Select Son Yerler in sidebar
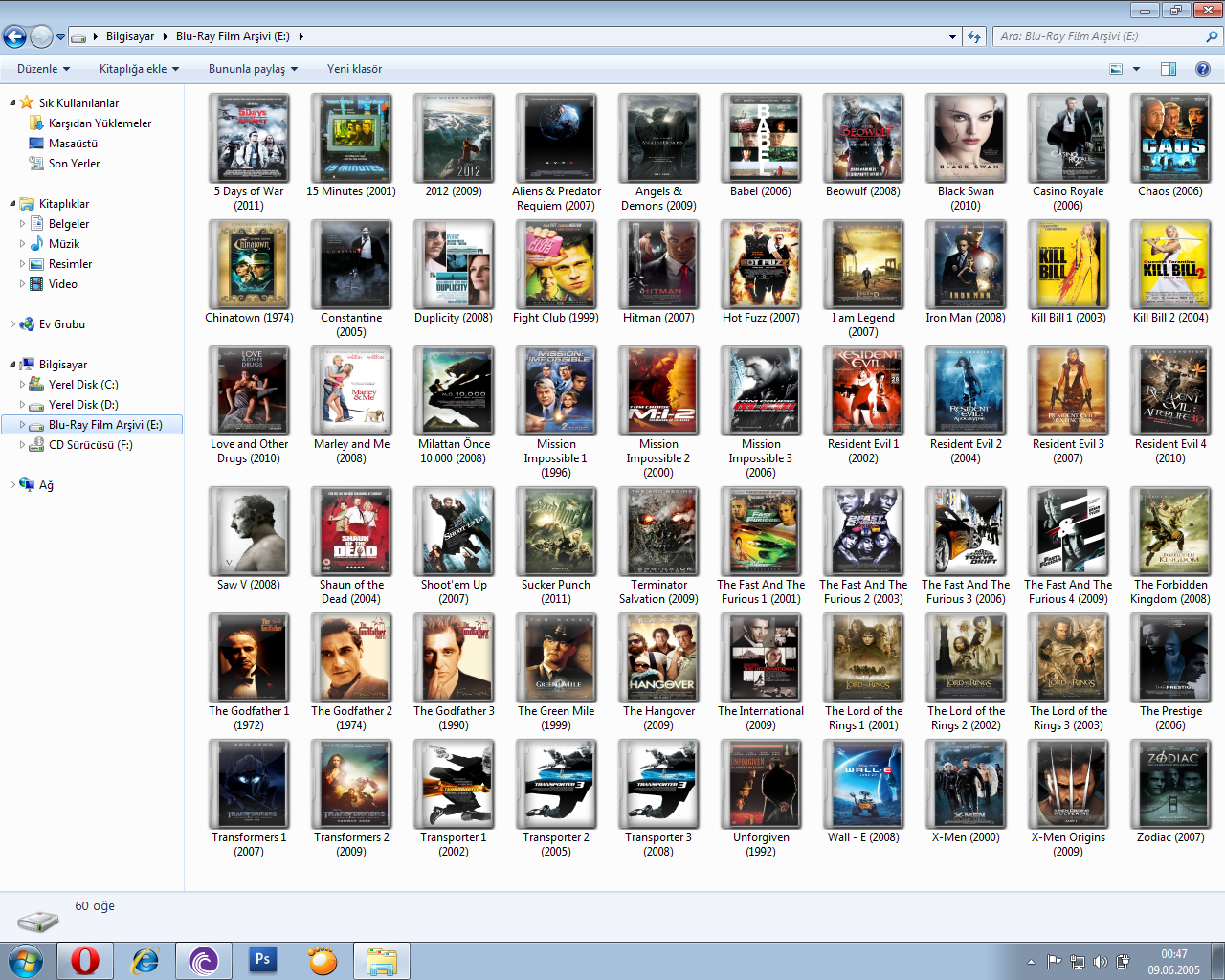Image resolution: width=1225 pixels, height=980 pixels. click(74, 164)
